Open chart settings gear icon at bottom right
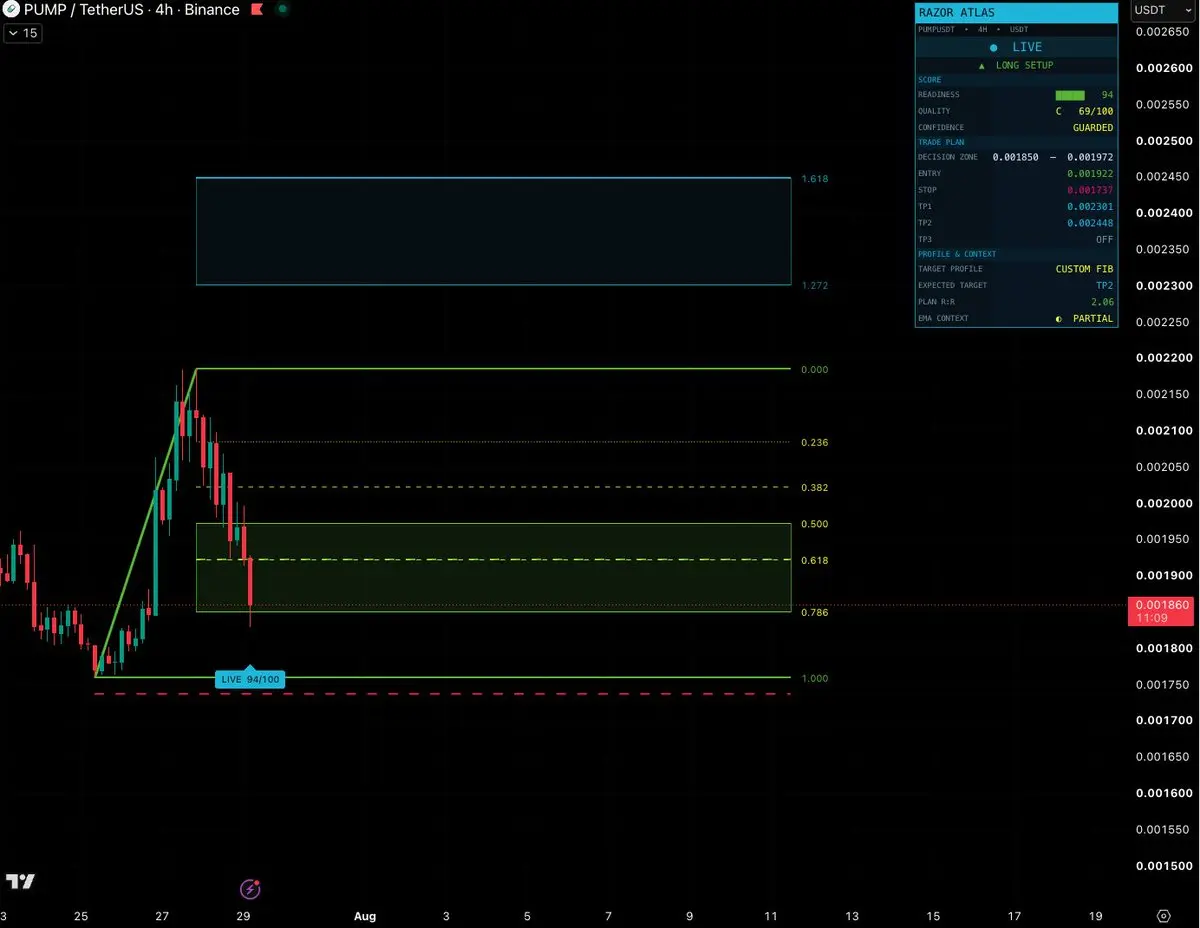The image size is (1200, 928). click(1163, 915)
